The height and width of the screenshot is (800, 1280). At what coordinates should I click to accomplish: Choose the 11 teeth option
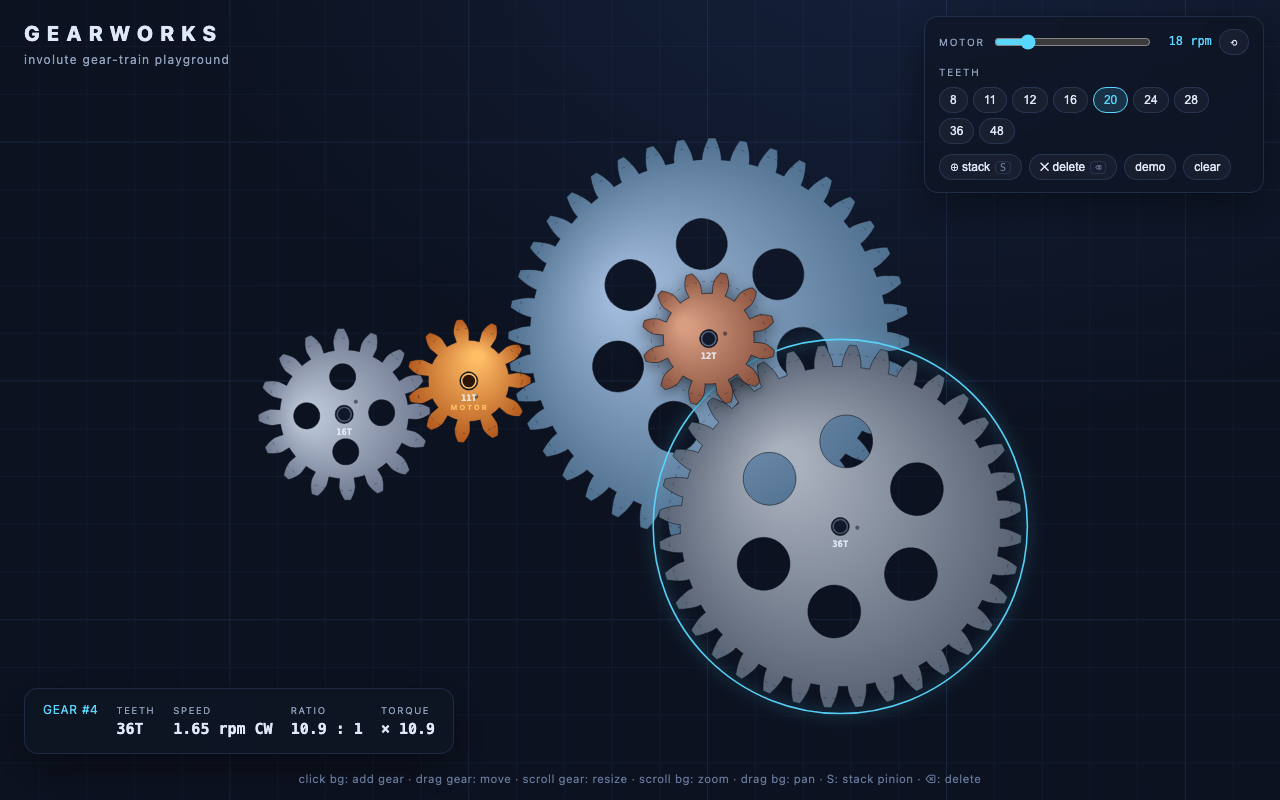click(x=989, y=100)
